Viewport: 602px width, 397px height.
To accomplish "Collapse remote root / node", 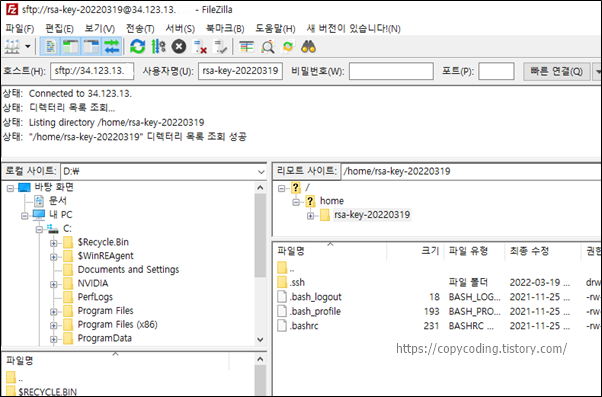I will click(x=281, y=189).
